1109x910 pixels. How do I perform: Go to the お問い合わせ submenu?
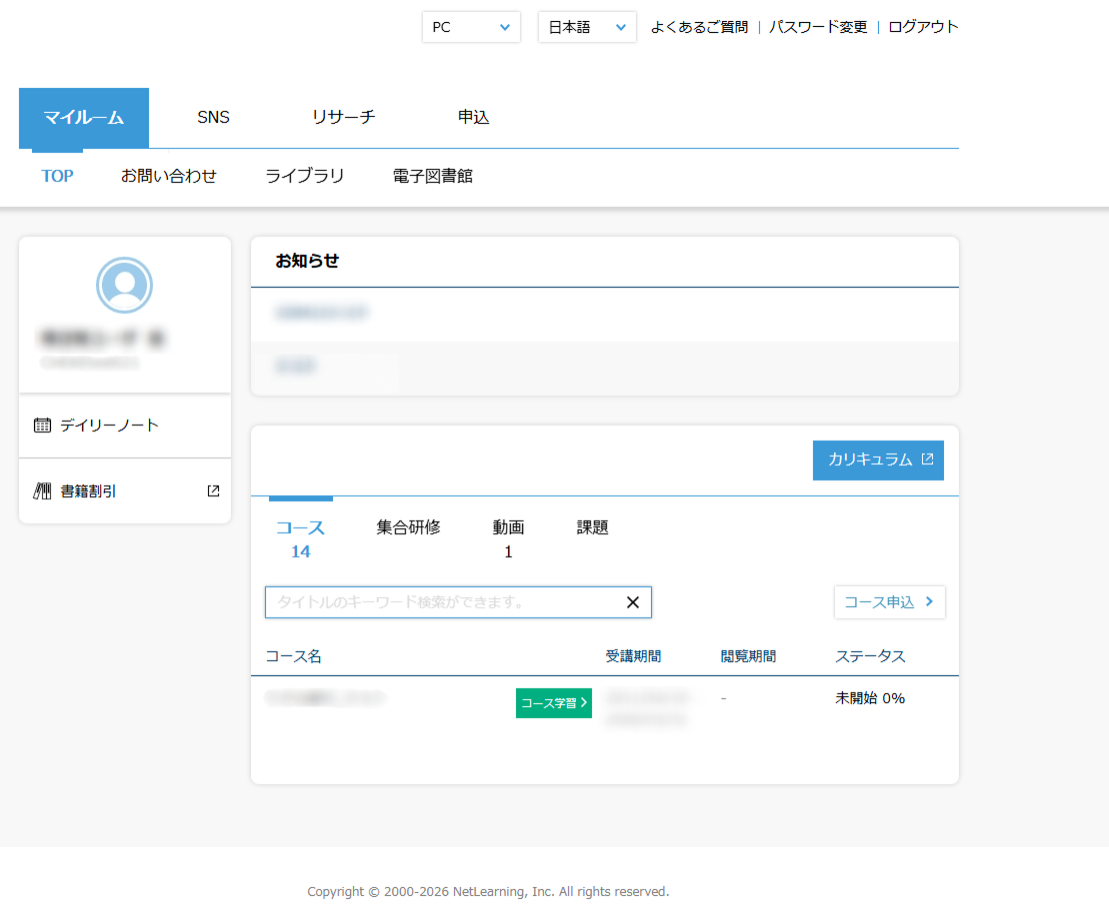point(169,176)
